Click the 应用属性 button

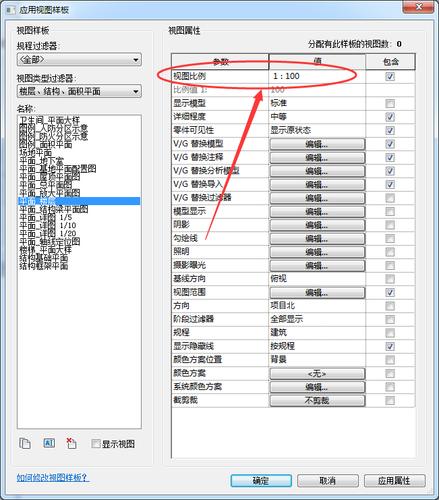[394, 480]
